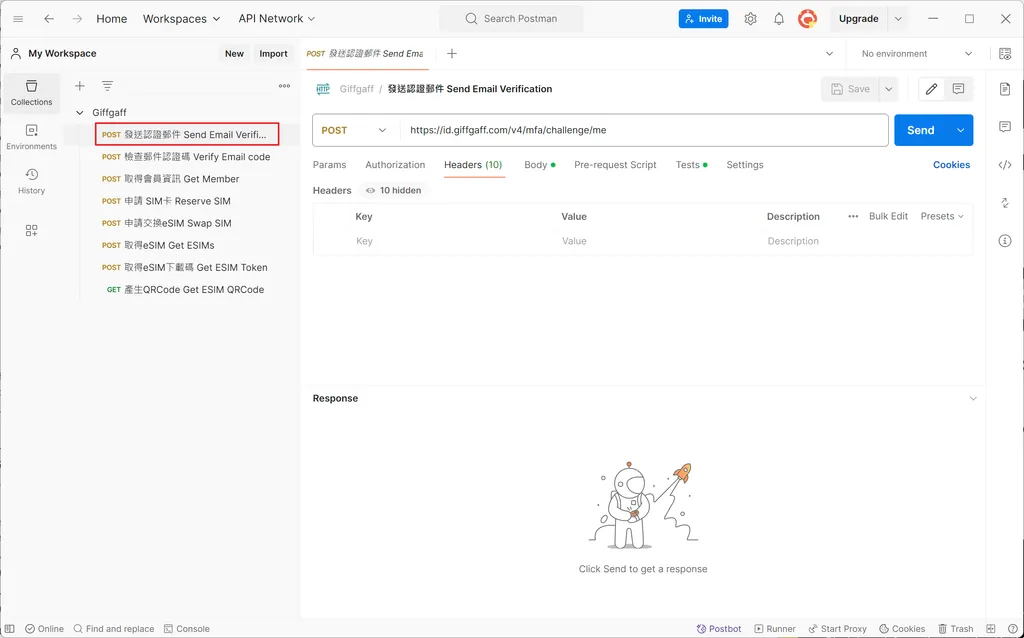Open the settings gear in the header
This screenshot has width=1024, height=638.
(x=750, y=18)
